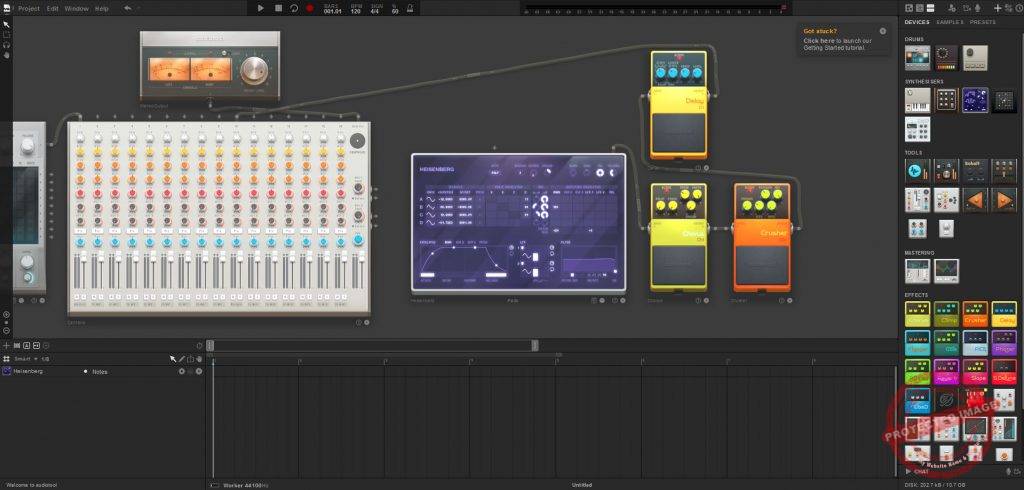The width and height of the screenshot is (1024, 490).
Task: Select the first drum machine device icon
Action: (918, 57)
